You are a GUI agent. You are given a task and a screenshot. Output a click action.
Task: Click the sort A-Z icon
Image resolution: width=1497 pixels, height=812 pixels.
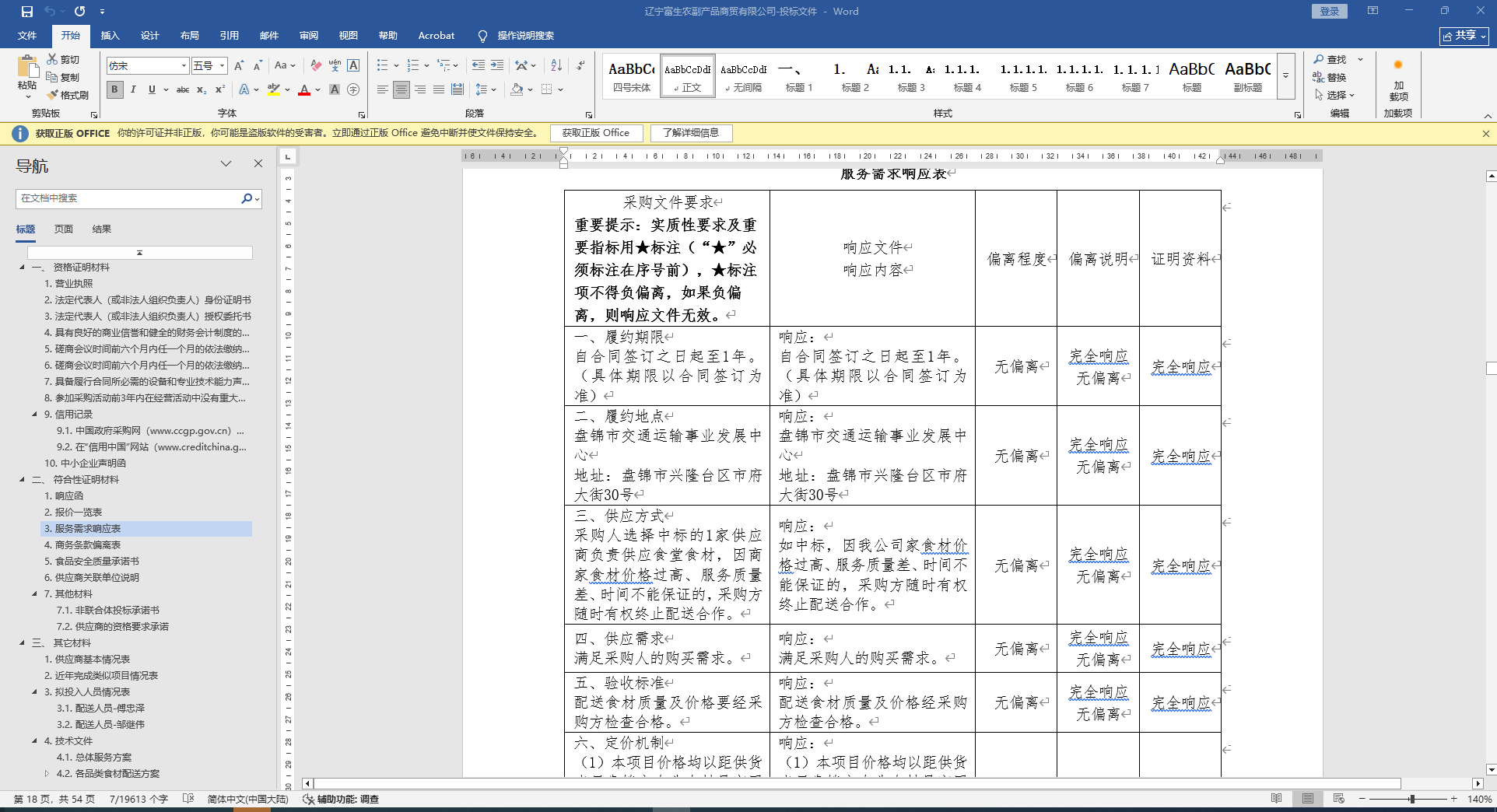click(x=556, y=65)
